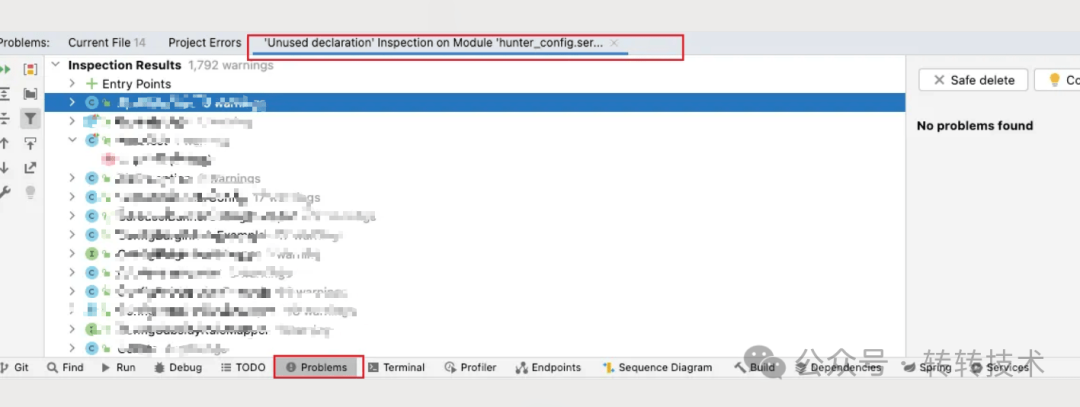Click the Expand All icon
This screenshot has height=407, width=1080.
point(5,94)
